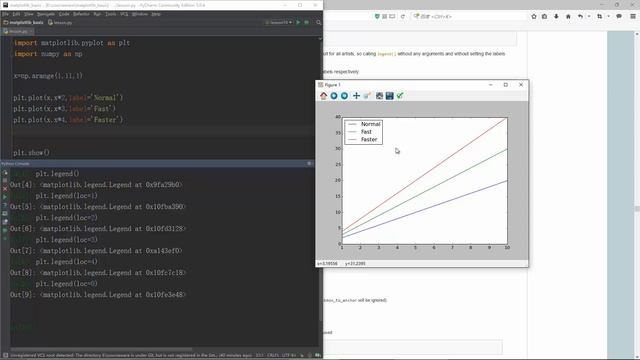The height and width of the screenshot is (360, 640).
Task: Open the Edit menu in PyCharm
Action: [16, 14]
